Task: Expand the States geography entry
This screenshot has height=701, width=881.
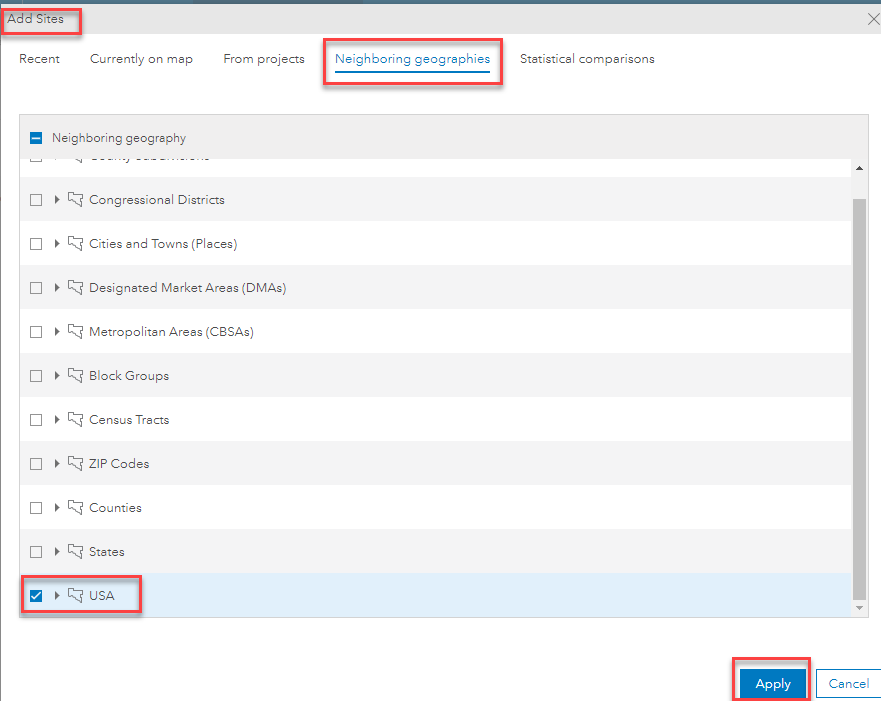Action: click(57, 551)
